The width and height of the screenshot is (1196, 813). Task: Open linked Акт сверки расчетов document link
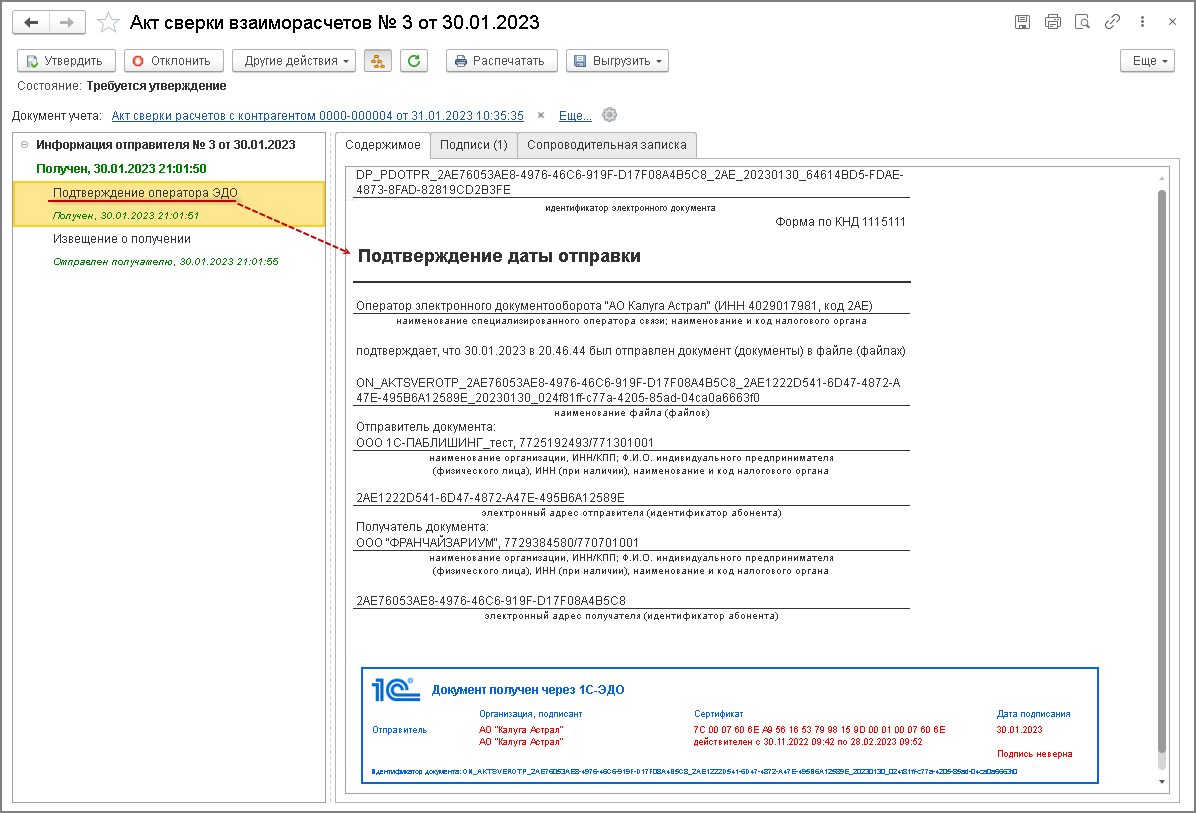pyautogui.click(x=317, y=116)
